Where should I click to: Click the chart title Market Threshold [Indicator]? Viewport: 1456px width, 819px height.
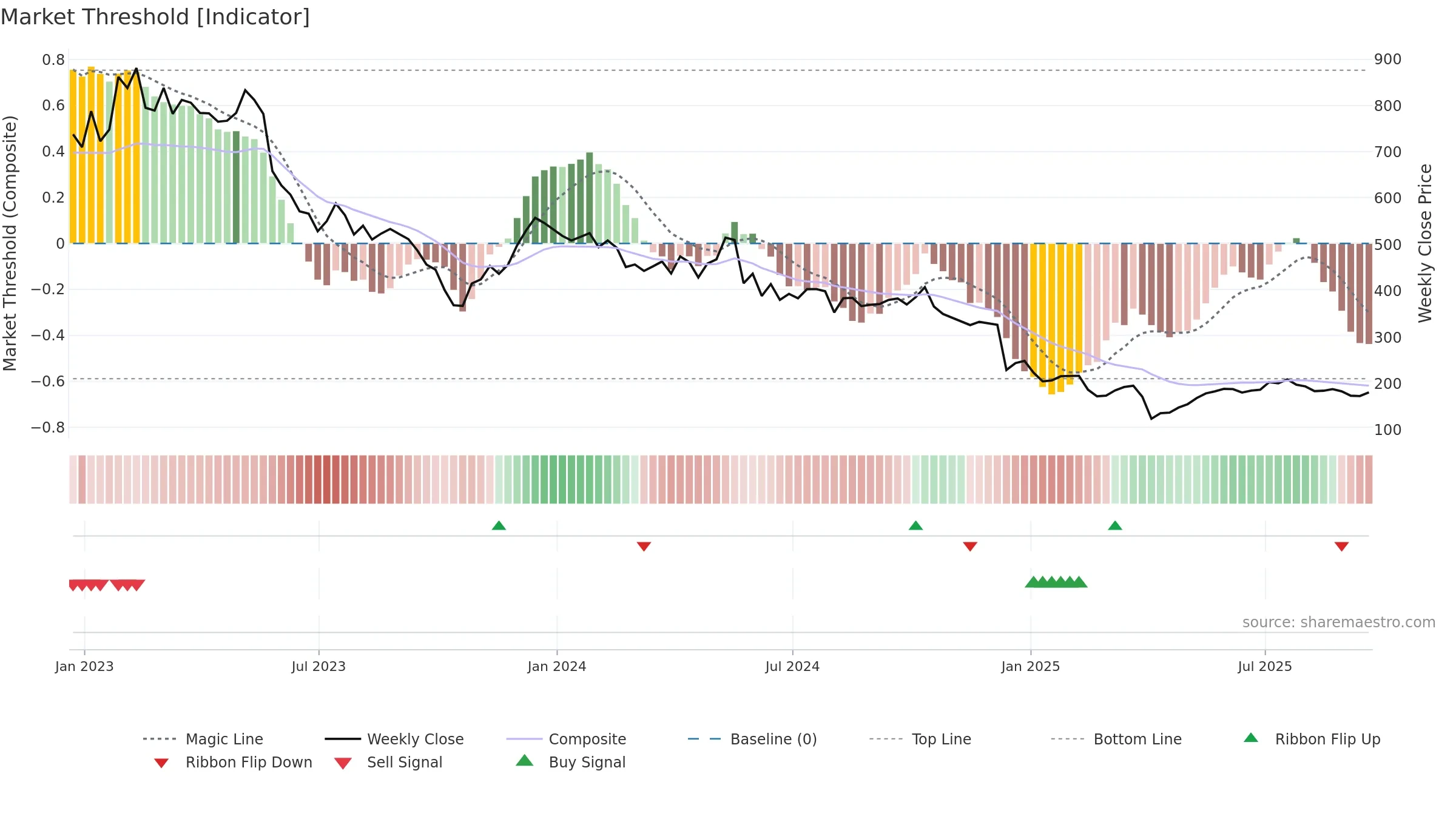[155, 17]
